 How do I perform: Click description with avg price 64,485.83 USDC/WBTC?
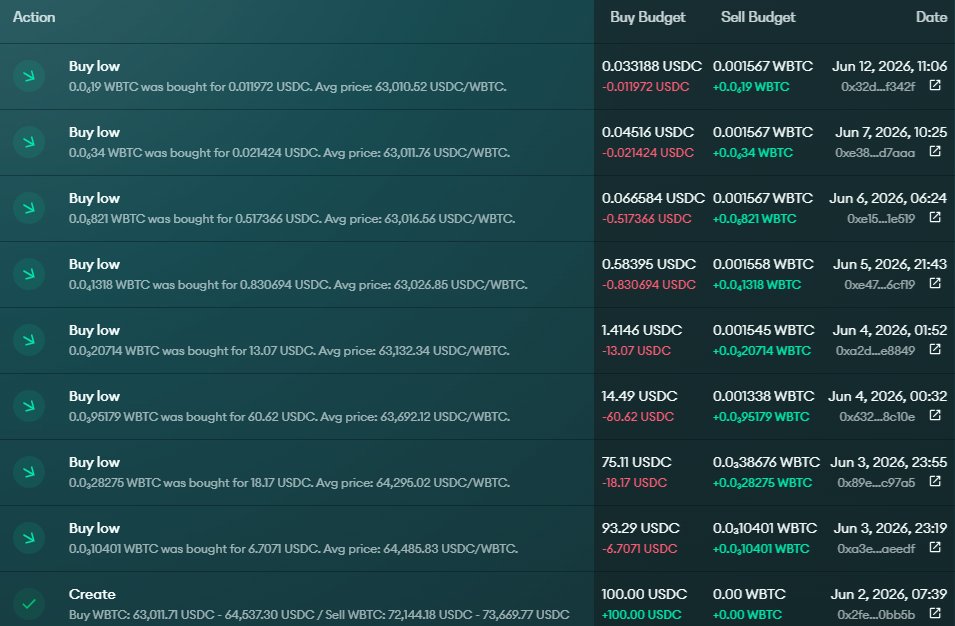tap(293, 549)
